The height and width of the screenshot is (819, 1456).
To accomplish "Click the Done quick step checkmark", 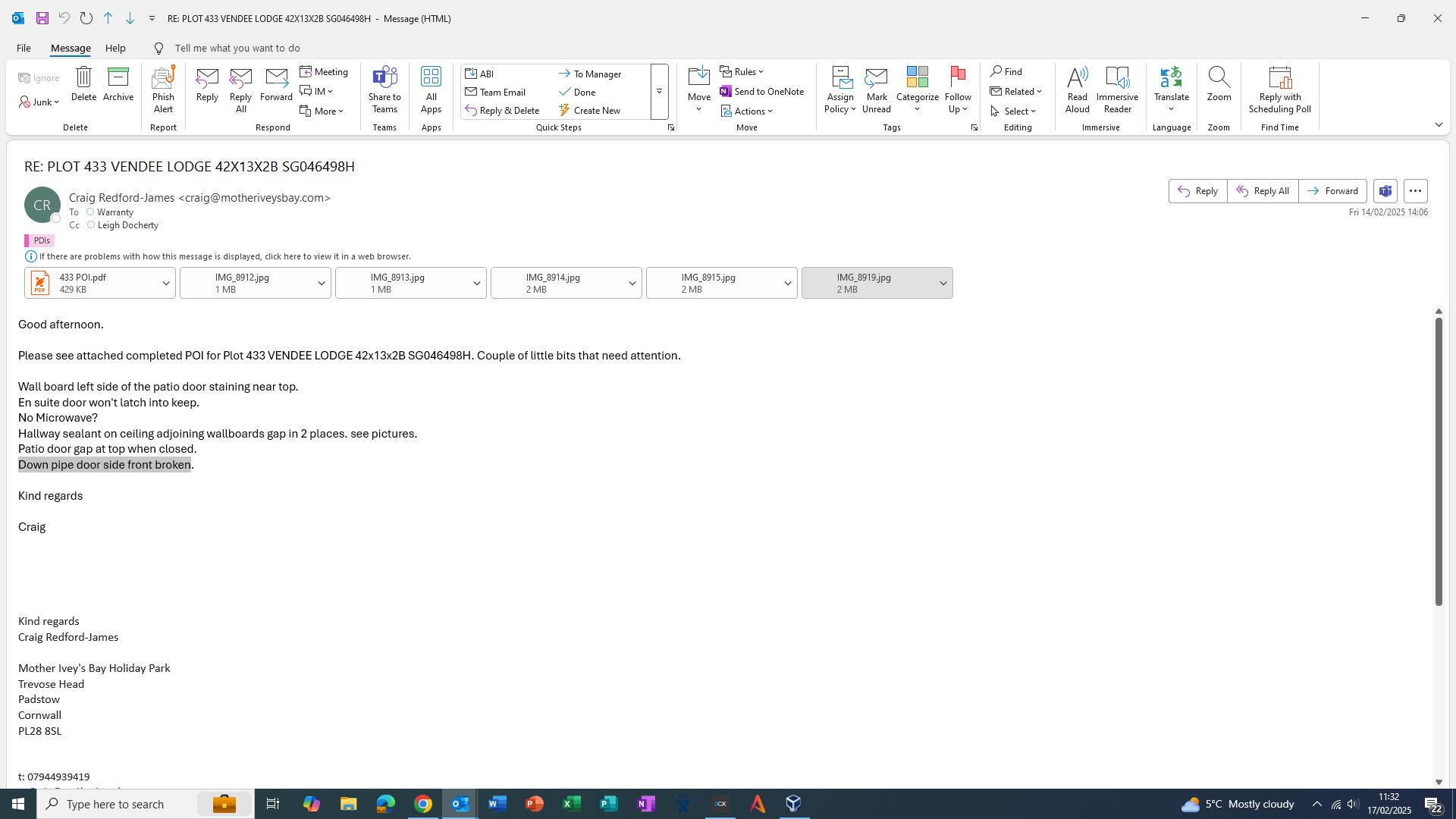I will pos(565,93).
